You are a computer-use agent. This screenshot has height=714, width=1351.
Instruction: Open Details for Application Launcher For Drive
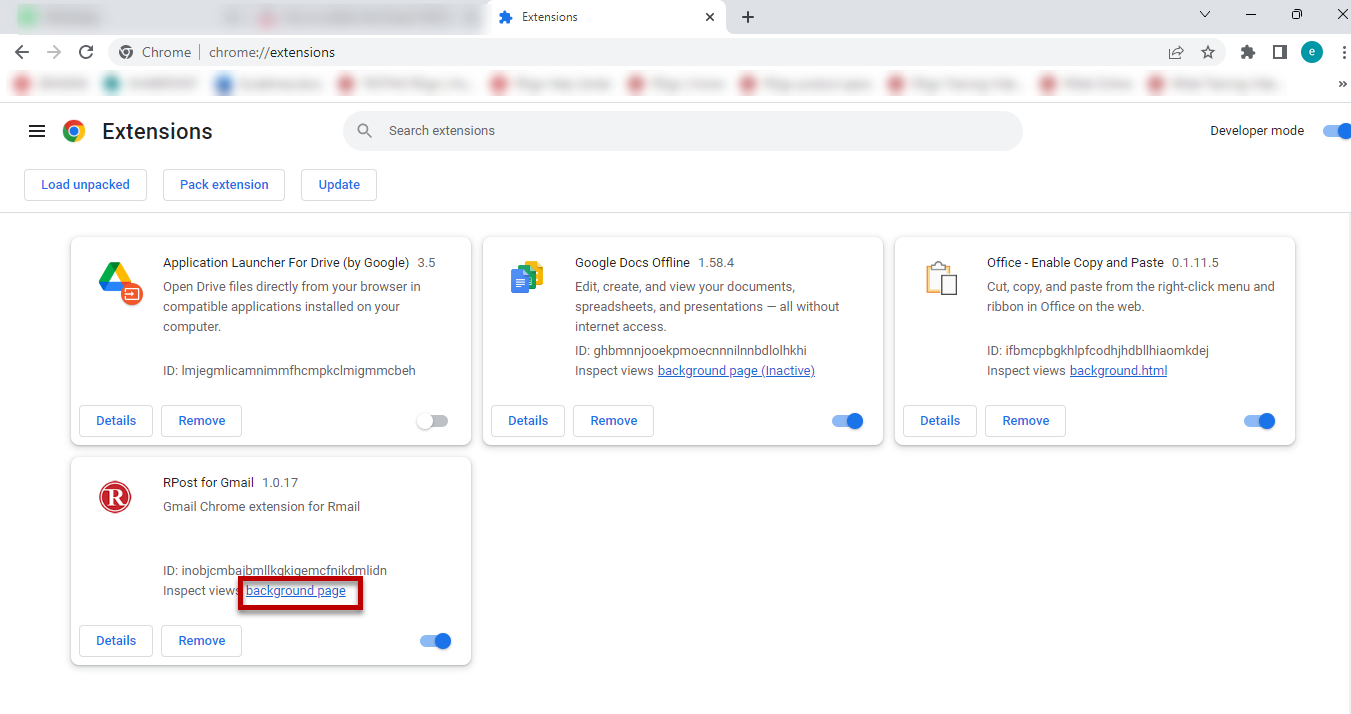(116, 421)
